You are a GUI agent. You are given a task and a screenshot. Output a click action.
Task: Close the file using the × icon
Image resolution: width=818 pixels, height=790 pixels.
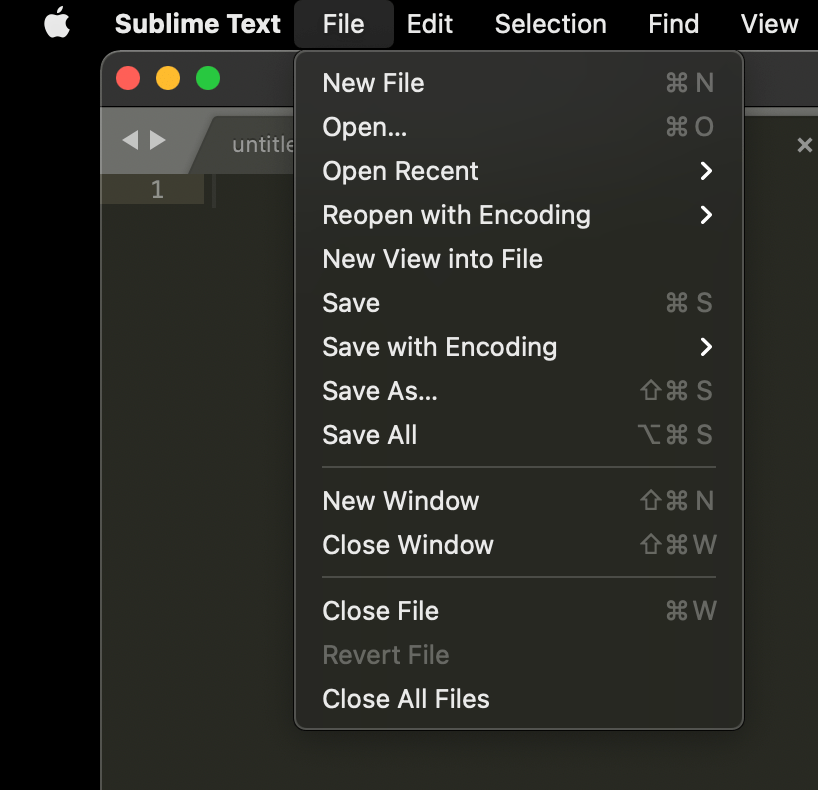[x=805, y=145]
